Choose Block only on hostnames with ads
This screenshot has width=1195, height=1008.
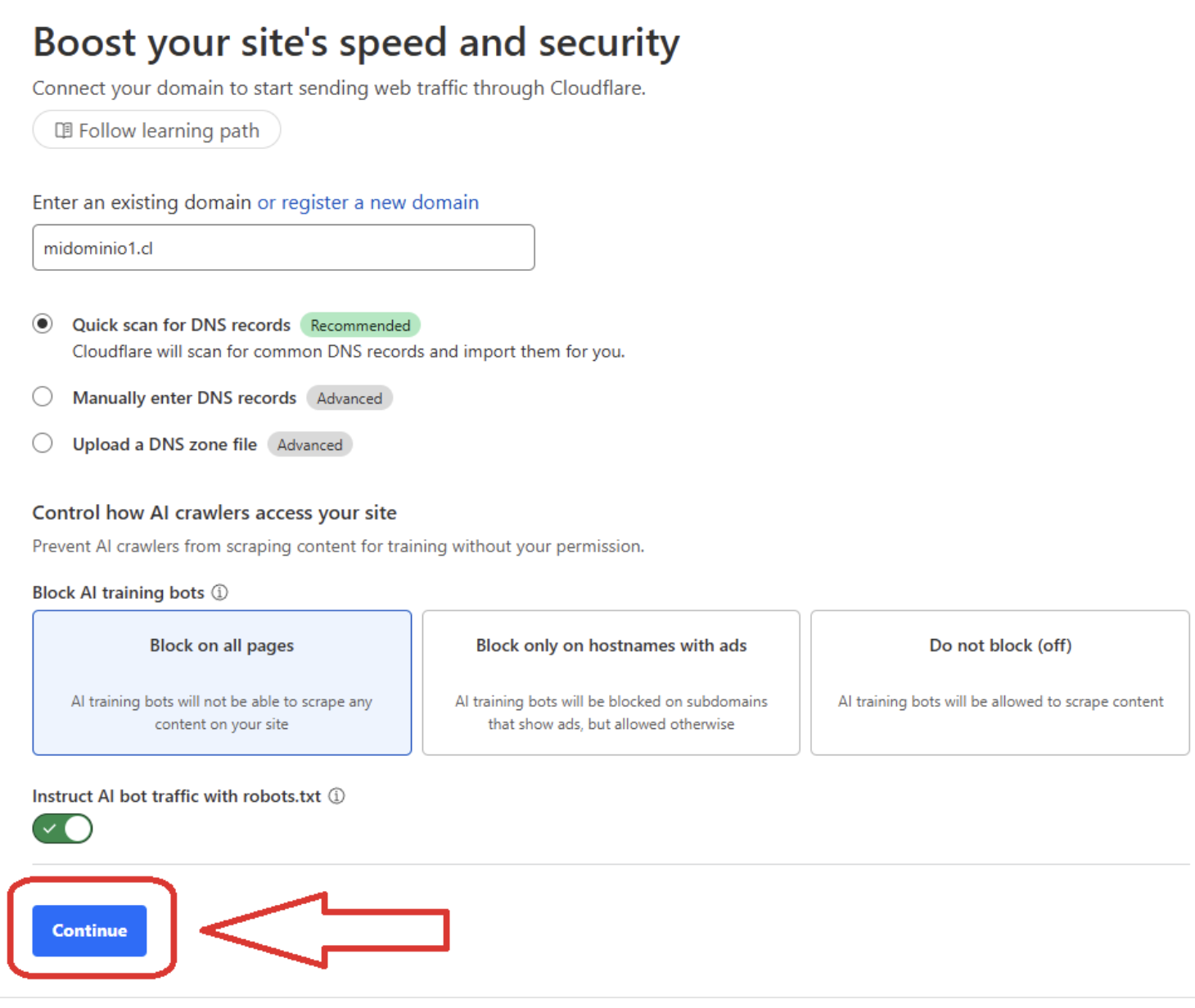point(611,682)
